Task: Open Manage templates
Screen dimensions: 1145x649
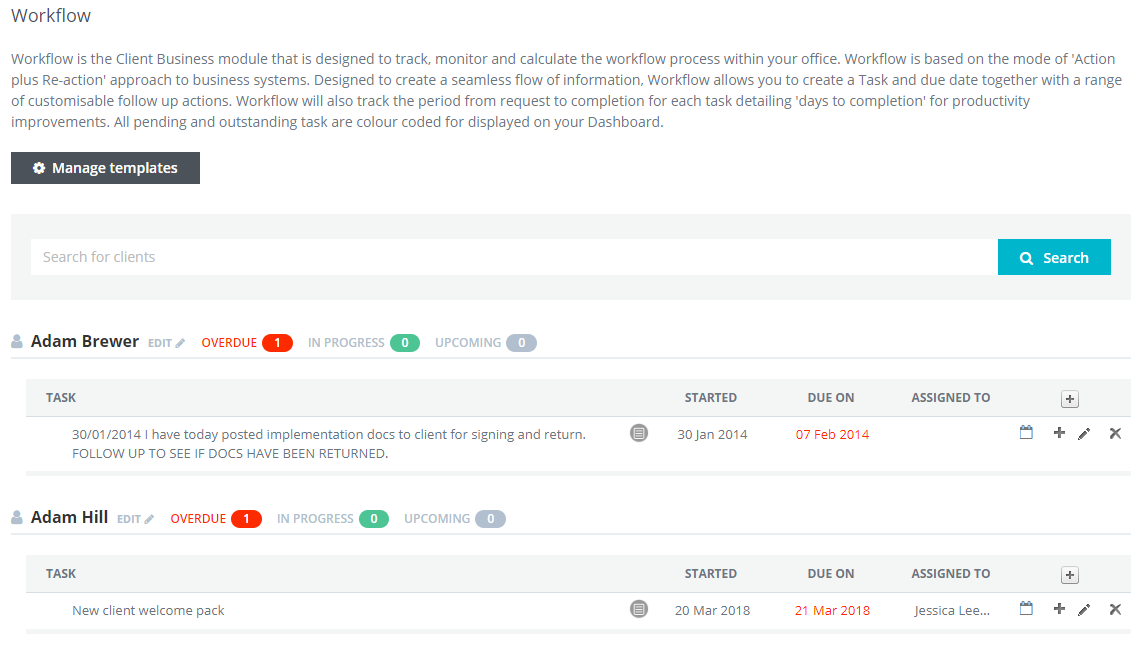Action: [105, 168]
